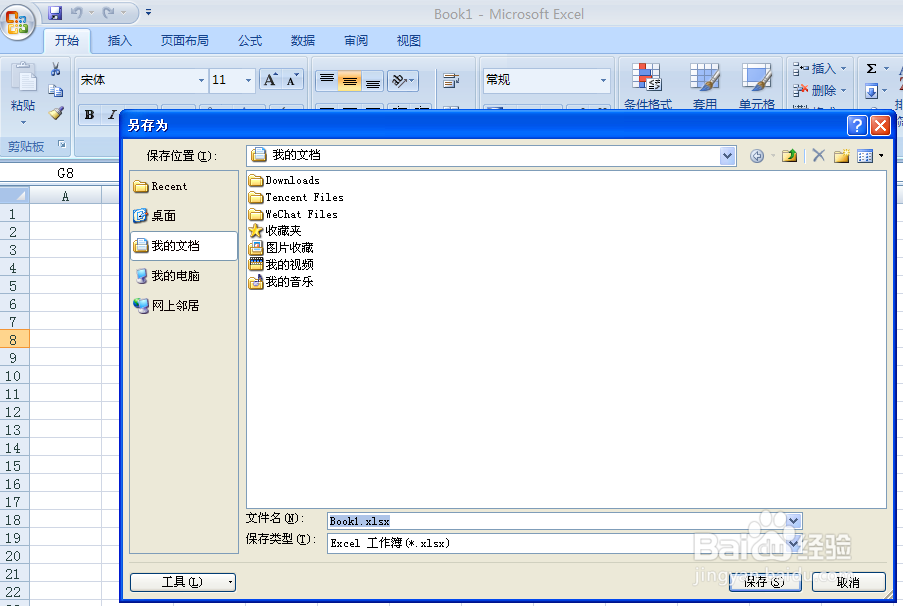Viewport: 903px width, 606px height.
Task: Select the Tencent Files folder
Action: pos(297,197)
